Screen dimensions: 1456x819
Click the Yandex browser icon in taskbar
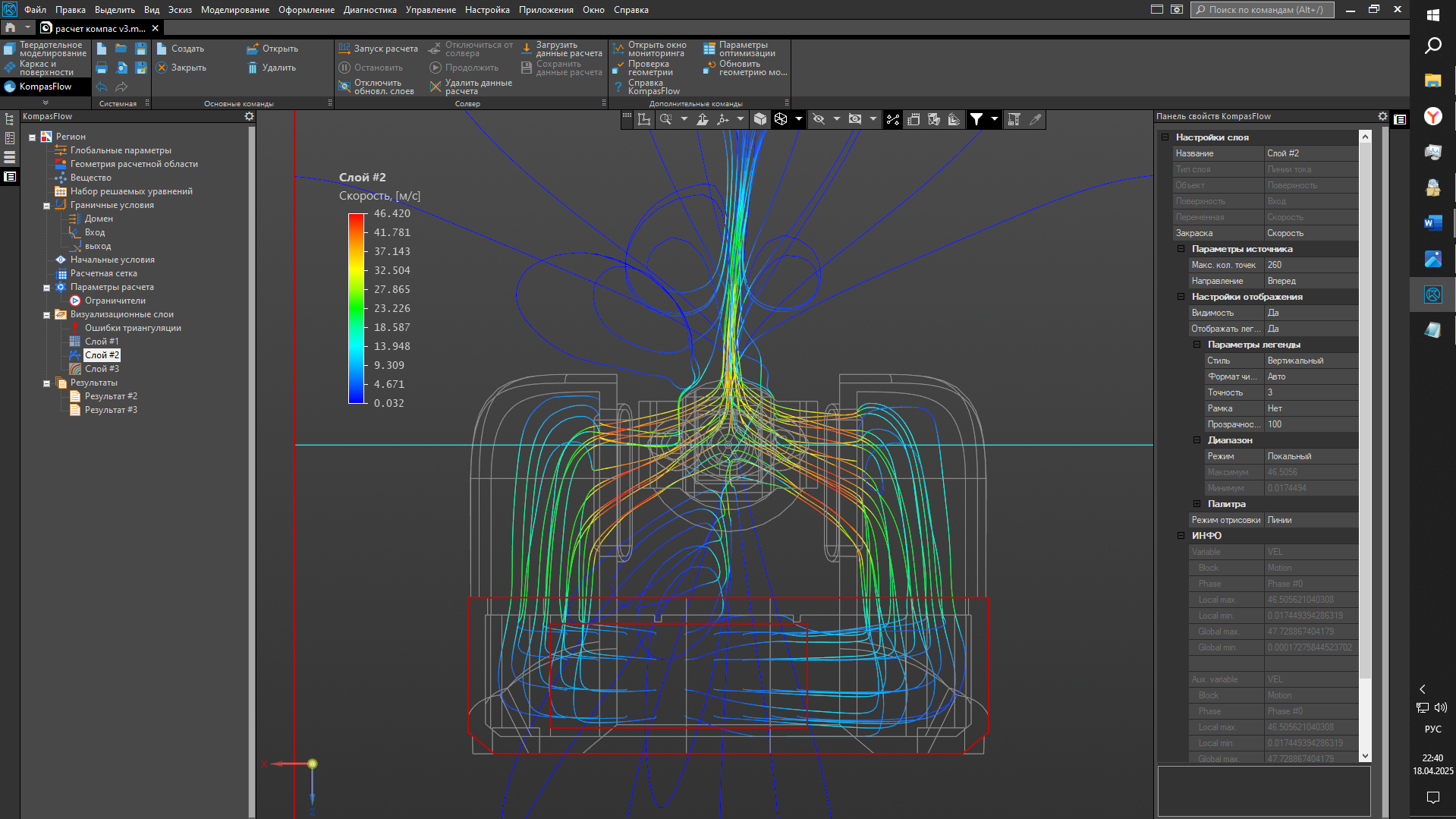(1432, 116)
